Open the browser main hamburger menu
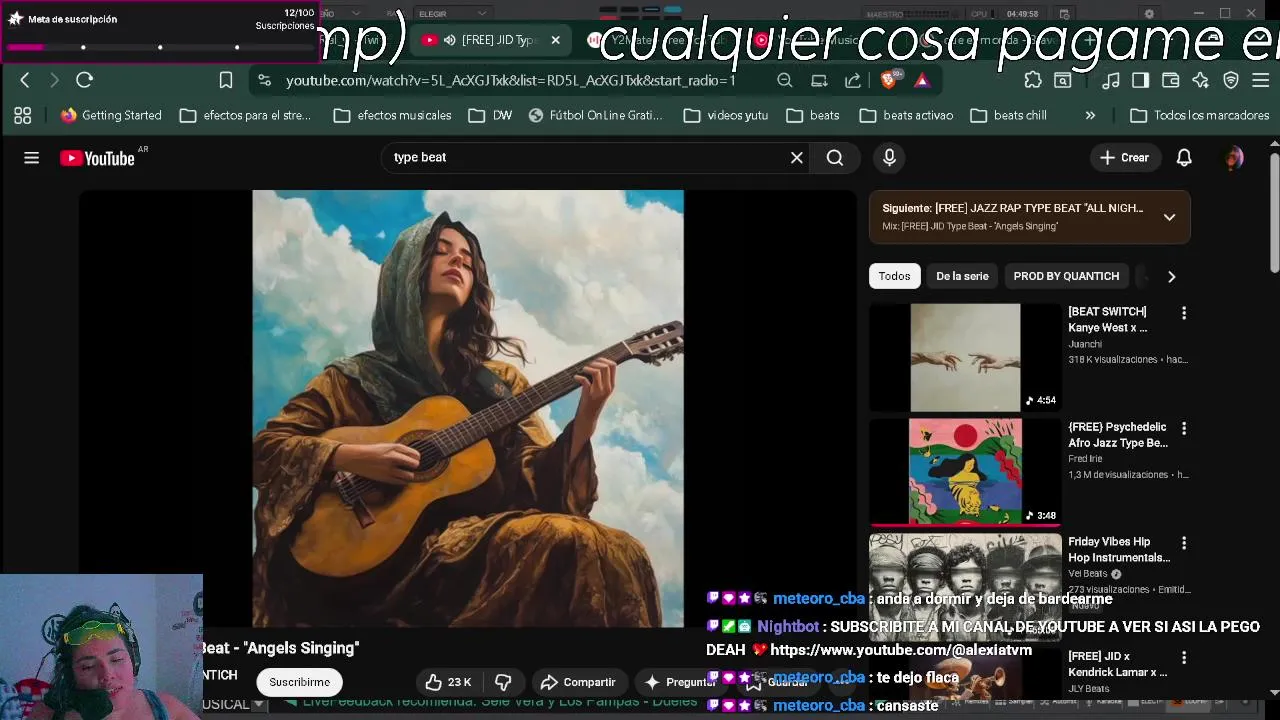The height and width of the screenshot is (720, 1280). [x=1261, y=80]
